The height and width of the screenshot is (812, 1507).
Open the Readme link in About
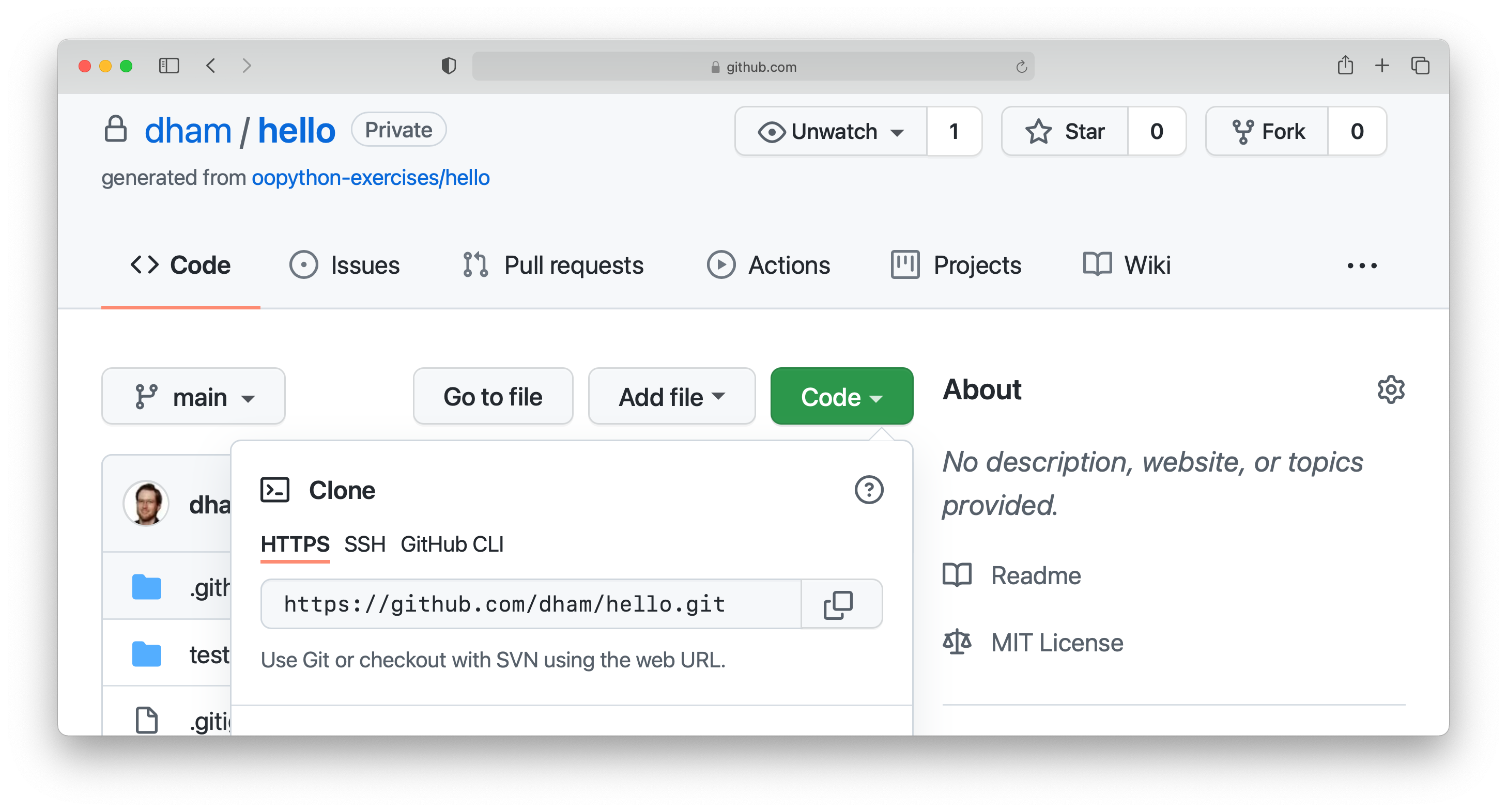[x=1011, y=575]
